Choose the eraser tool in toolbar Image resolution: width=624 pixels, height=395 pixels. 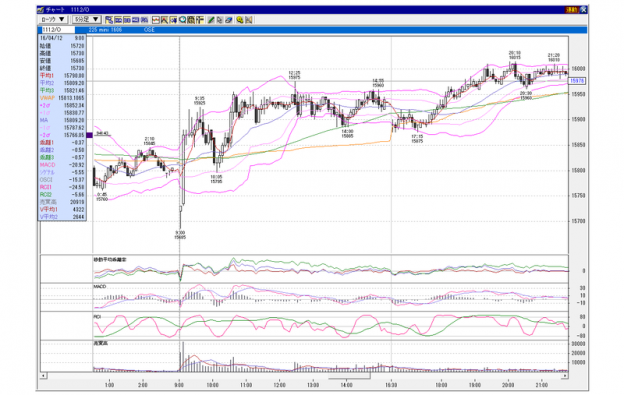pos(229,19)
